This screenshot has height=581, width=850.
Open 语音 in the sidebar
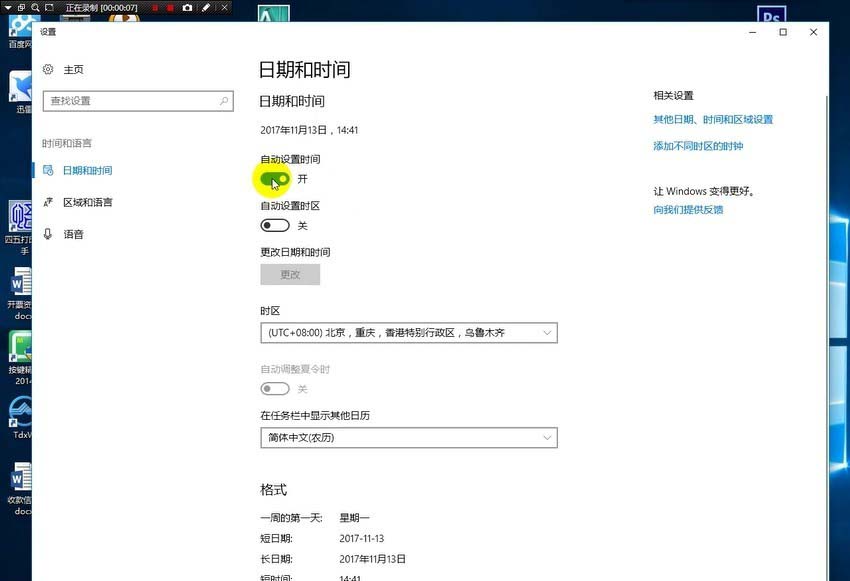tap(73, 234)
